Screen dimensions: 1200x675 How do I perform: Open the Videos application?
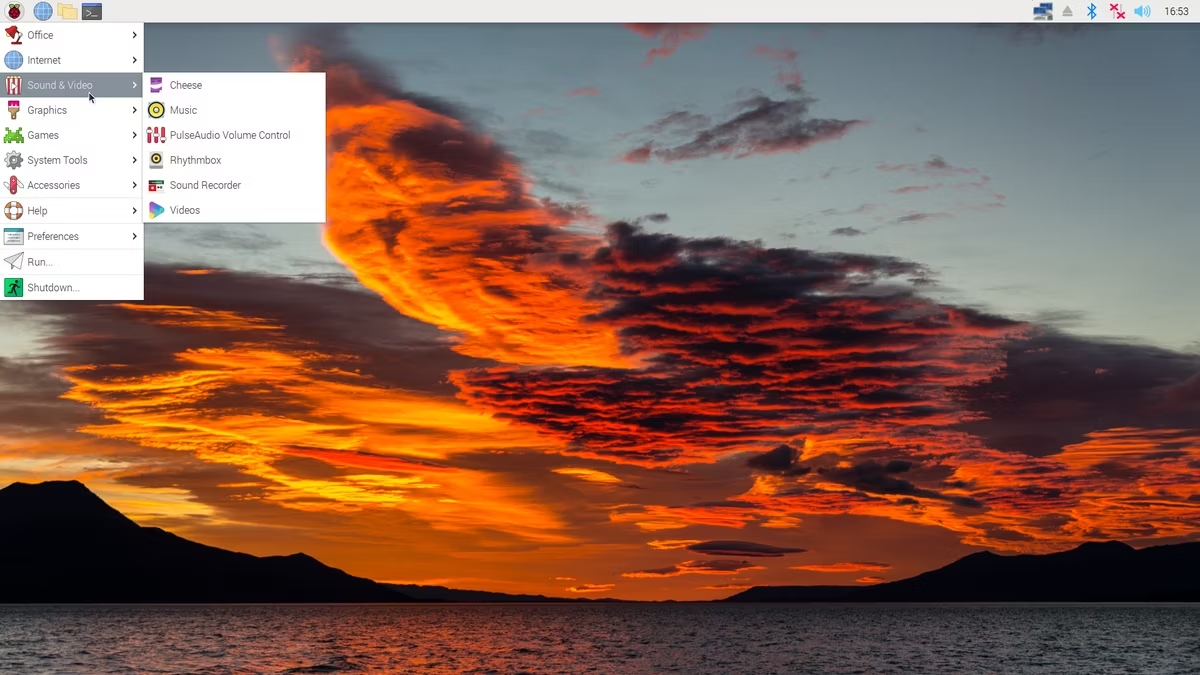(184, 210)
